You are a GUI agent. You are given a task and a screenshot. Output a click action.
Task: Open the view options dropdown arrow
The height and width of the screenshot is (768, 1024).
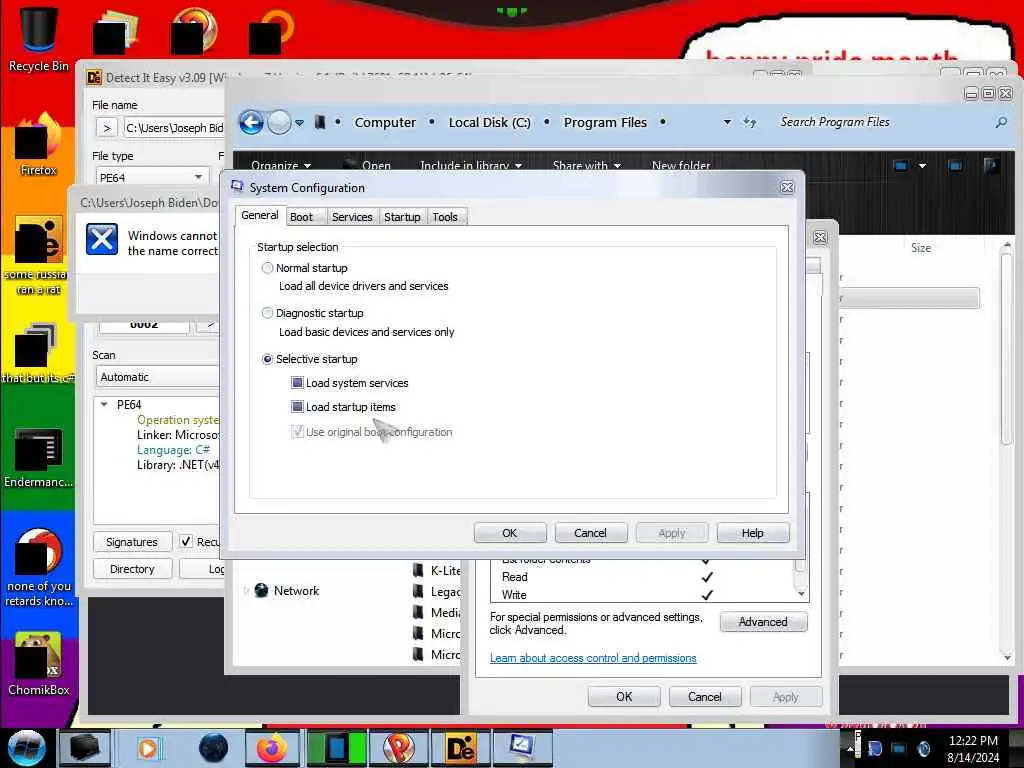click(x=922, y=166)
